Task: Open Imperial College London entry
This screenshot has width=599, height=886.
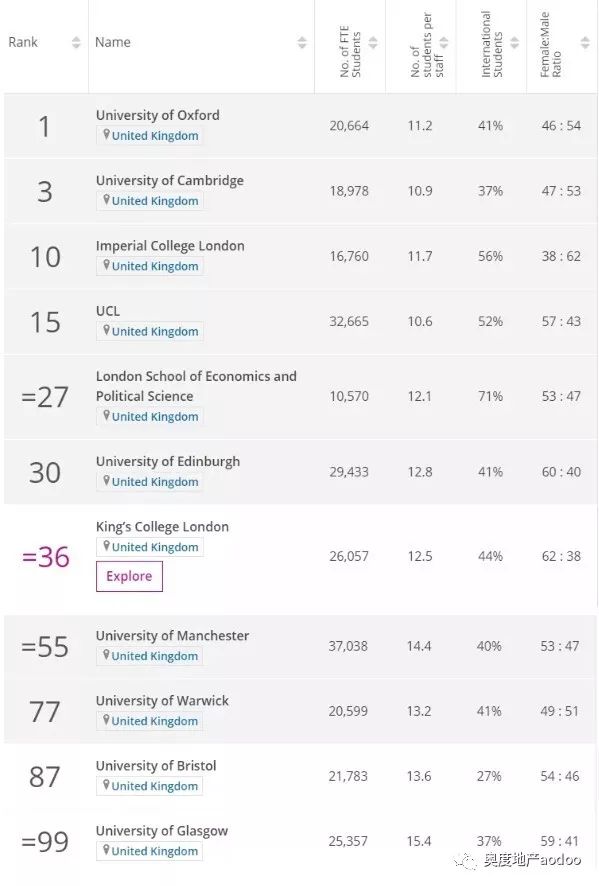Action: point(170,246)
